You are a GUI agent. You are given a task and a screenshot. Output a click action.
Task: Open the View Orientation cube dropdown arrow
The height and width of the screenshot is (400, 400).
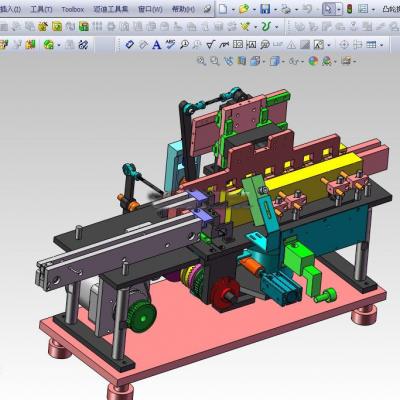264,61
